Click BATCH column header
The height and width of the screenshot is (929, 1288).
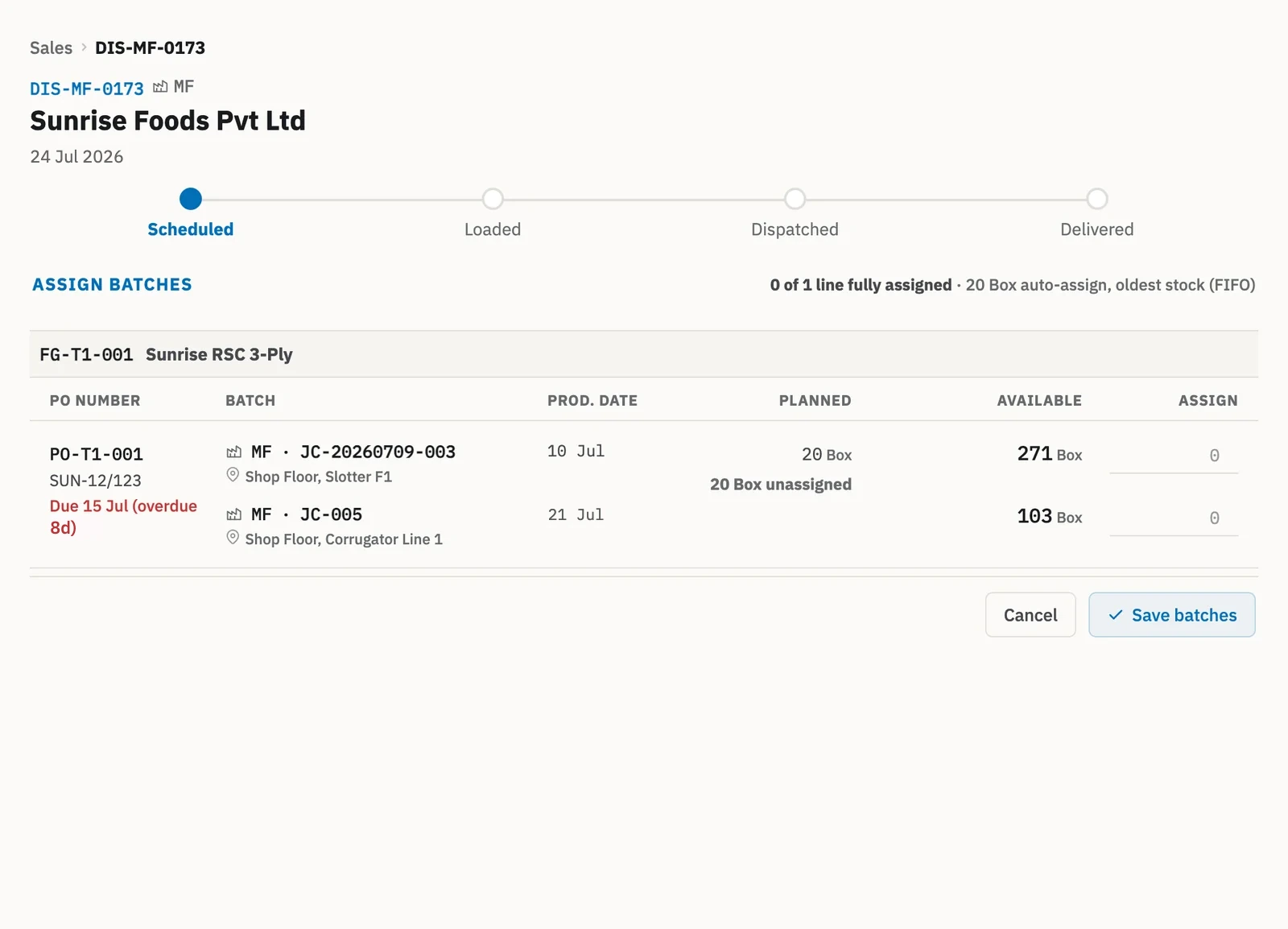(250, 401)
